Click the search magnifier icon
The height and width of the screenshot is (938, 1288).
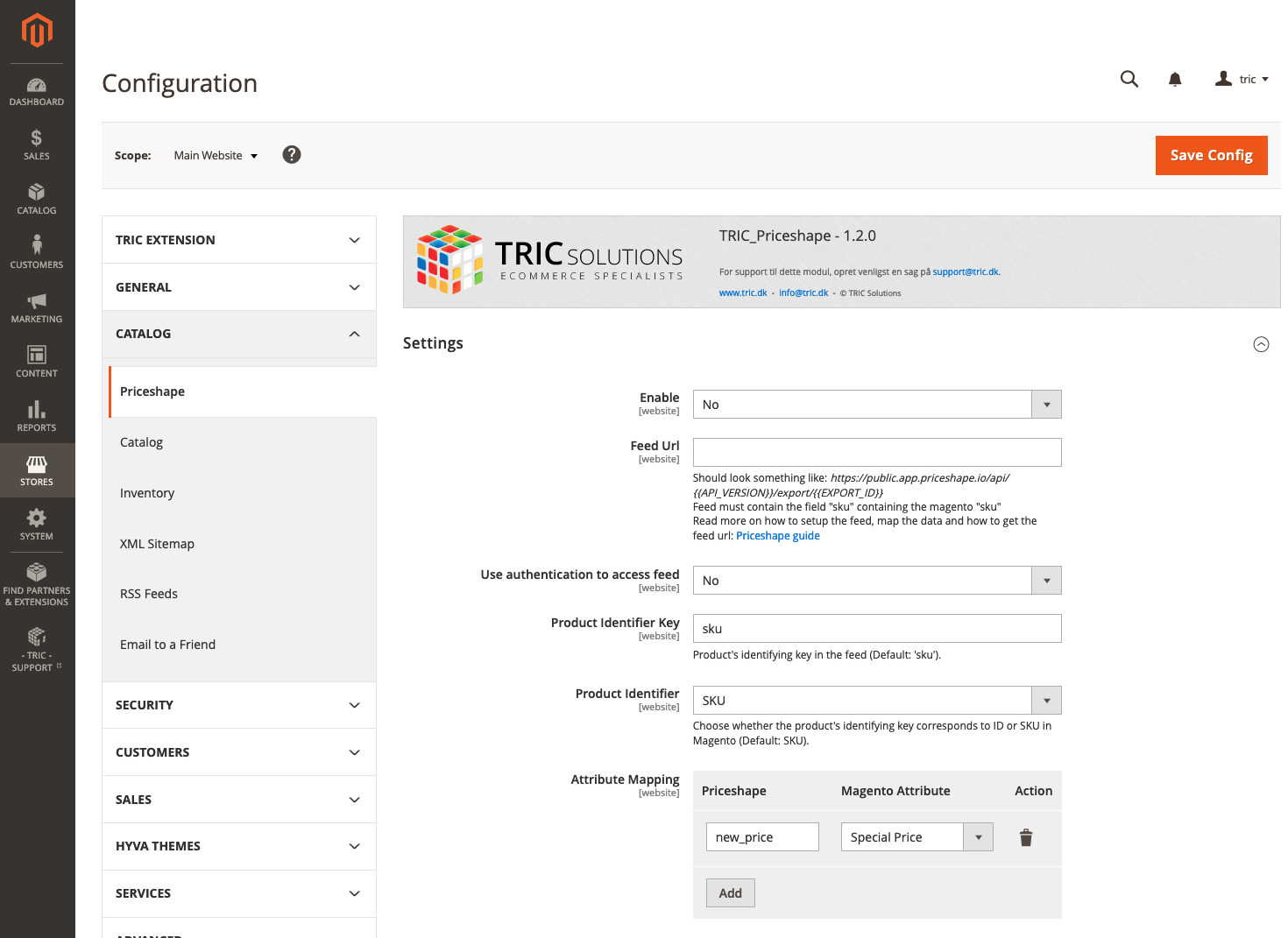[1129, 80]
